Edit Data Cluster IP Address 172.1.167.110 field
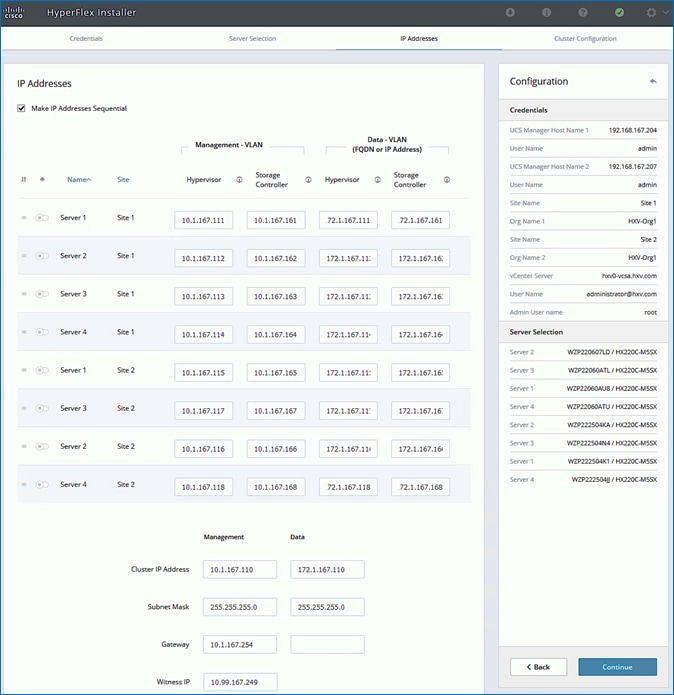This screenshot has width=674, height=695. [327, 570]
